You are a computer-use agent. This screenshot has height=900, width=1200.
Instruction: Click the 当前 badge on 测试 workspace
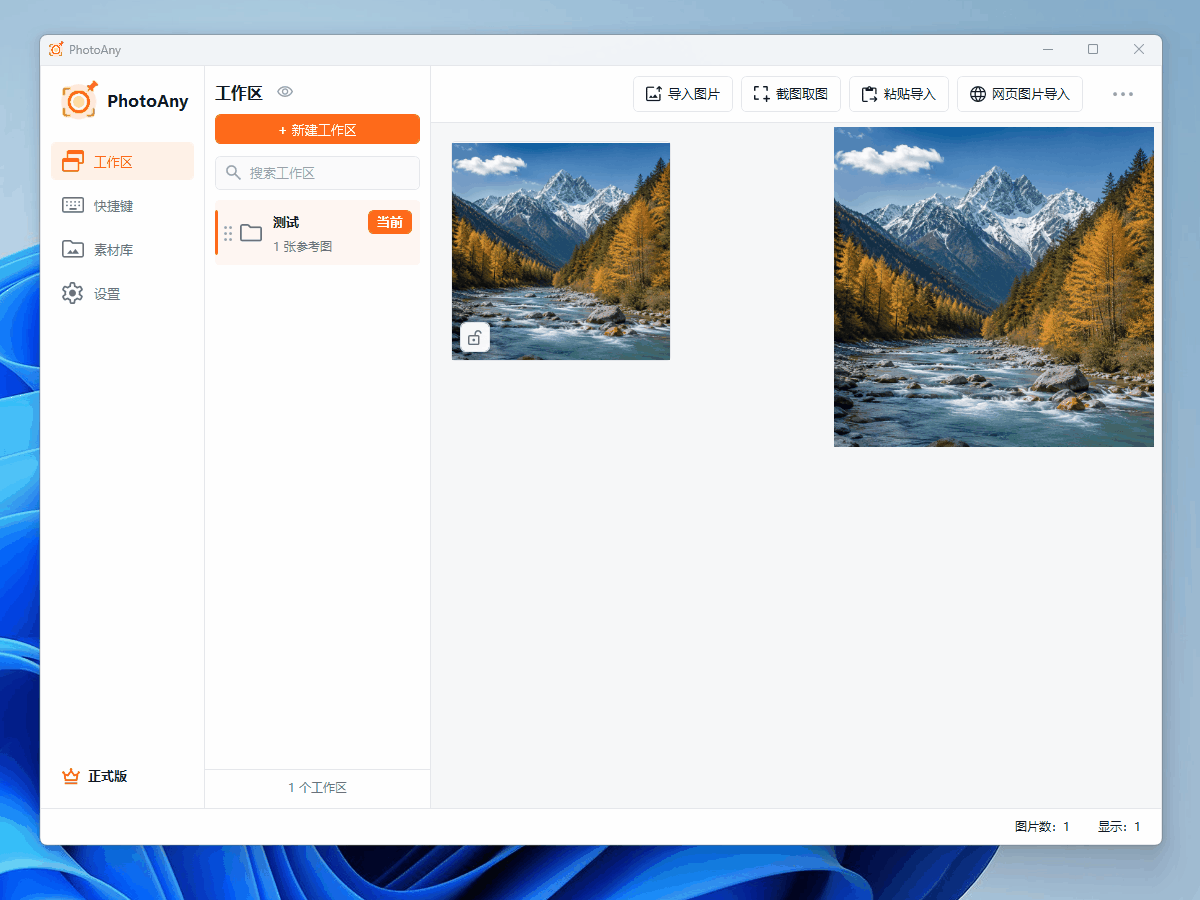tap(390, 222)
